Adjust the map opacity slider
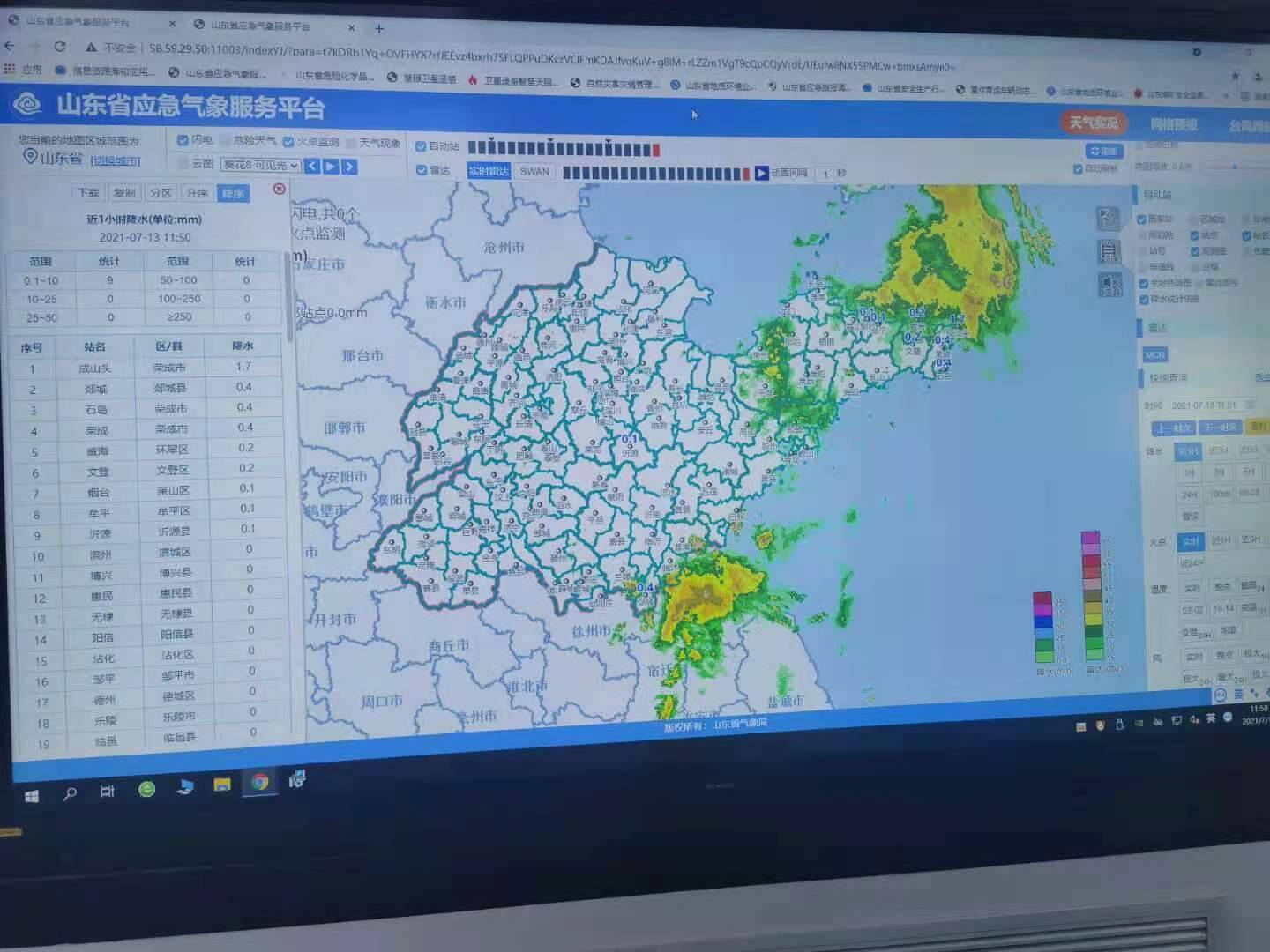 click(x=1235, y=167)
